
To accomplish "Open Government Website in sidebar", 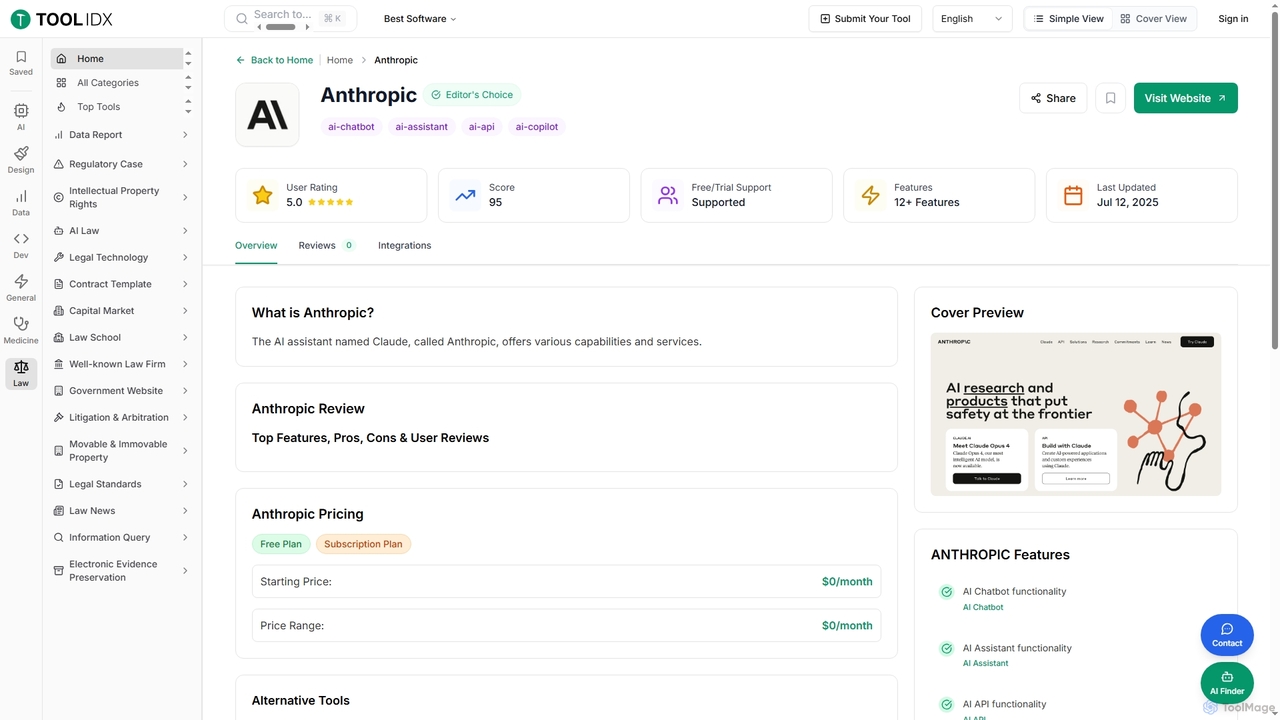I will (122, 391).
